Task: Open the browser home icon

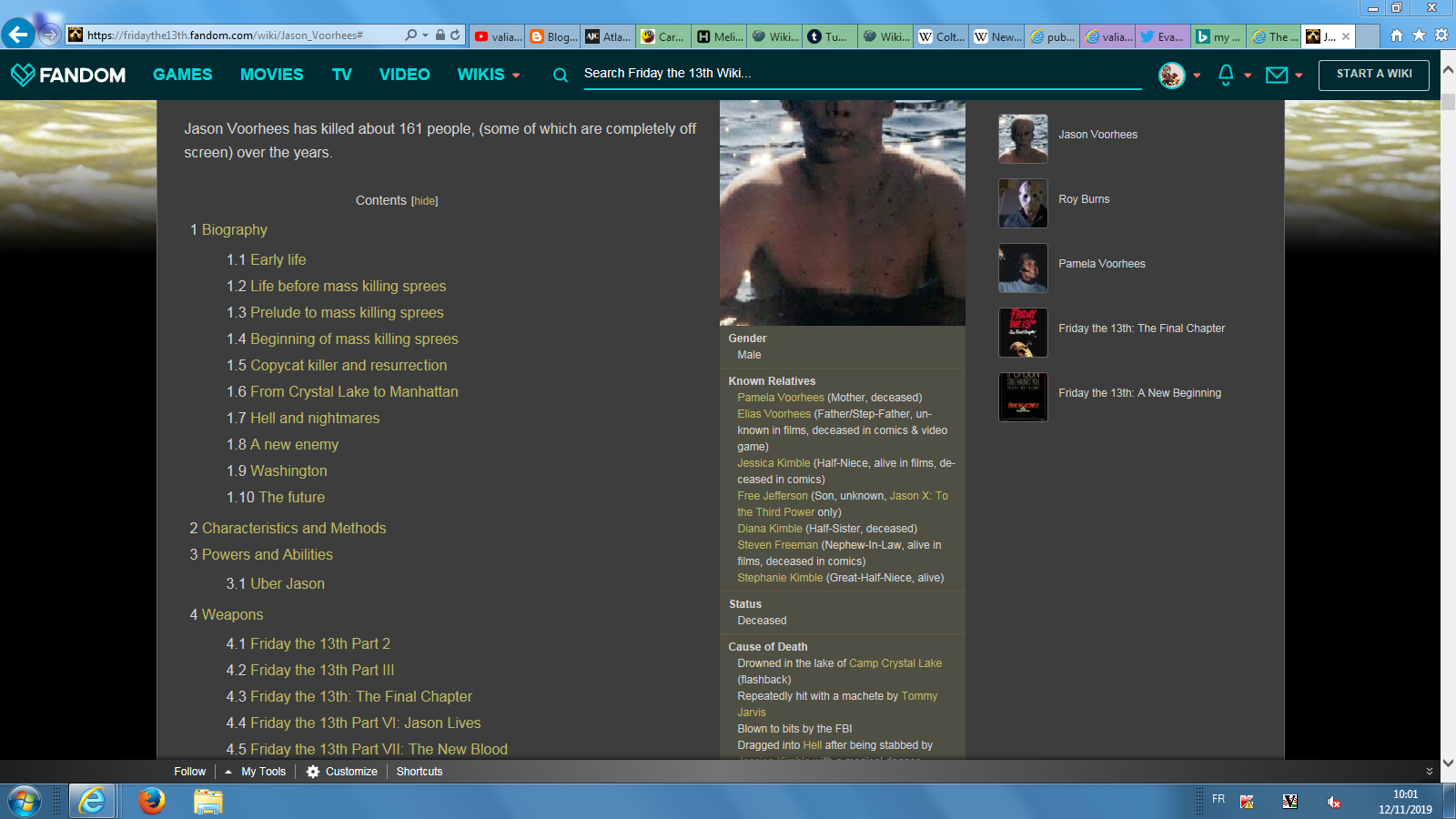Action: 1397,35
